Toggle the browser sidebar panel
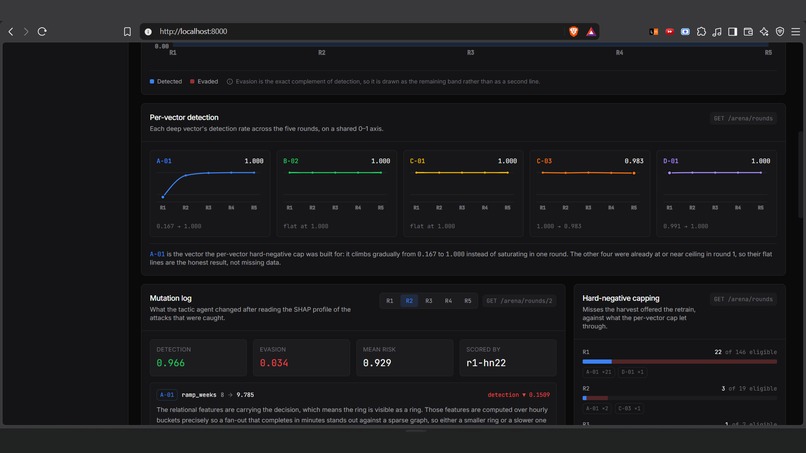Viewport: 806px width, 453px height. (732, 31)
